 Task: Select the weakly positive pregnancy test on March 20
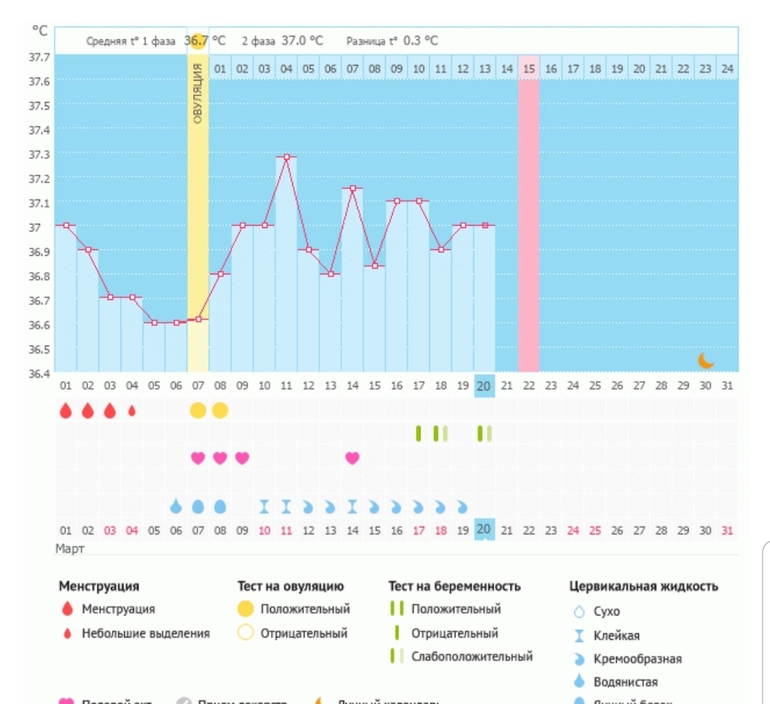coord(484,433)
